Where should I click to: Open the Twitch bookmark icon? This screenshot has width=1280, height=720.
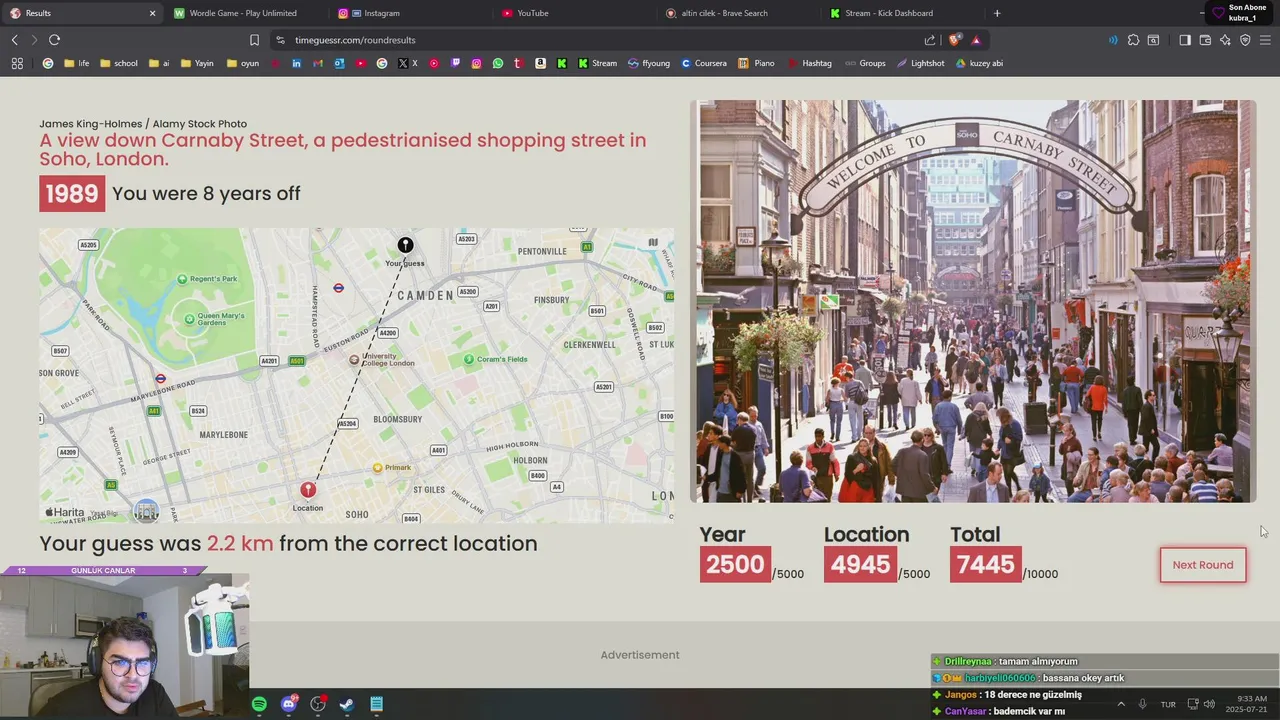(455, 63)
